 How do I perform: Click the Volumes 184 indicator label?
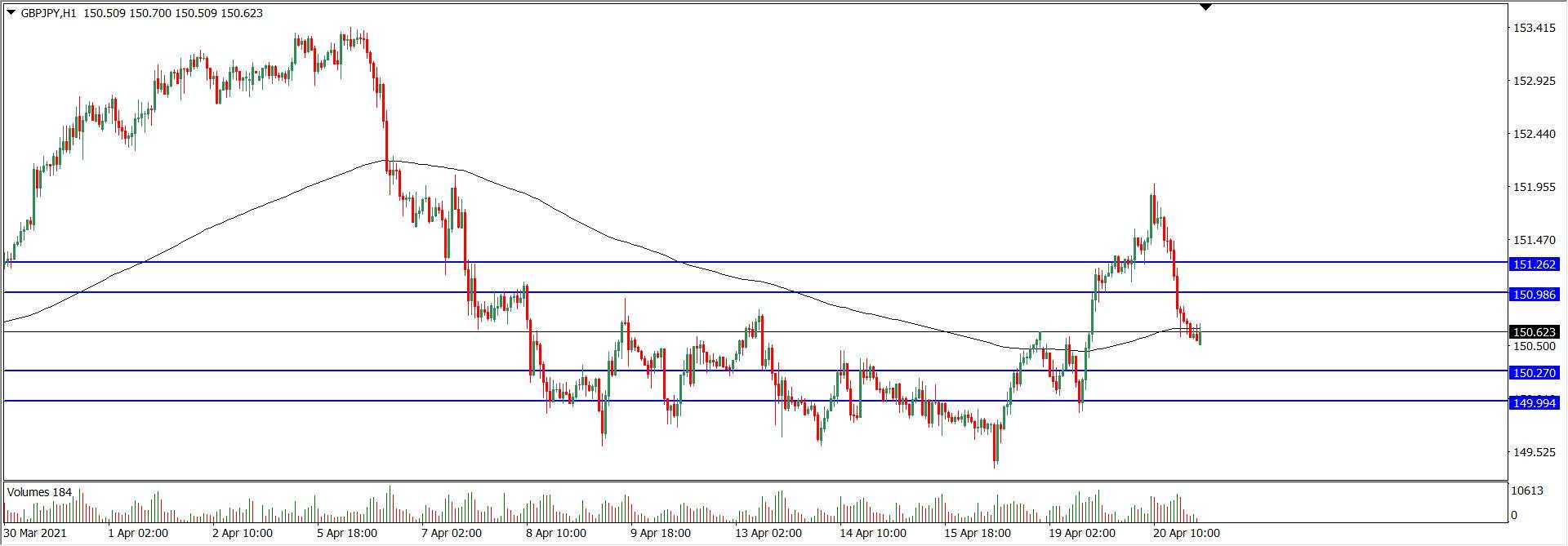(x=39, y=492)
